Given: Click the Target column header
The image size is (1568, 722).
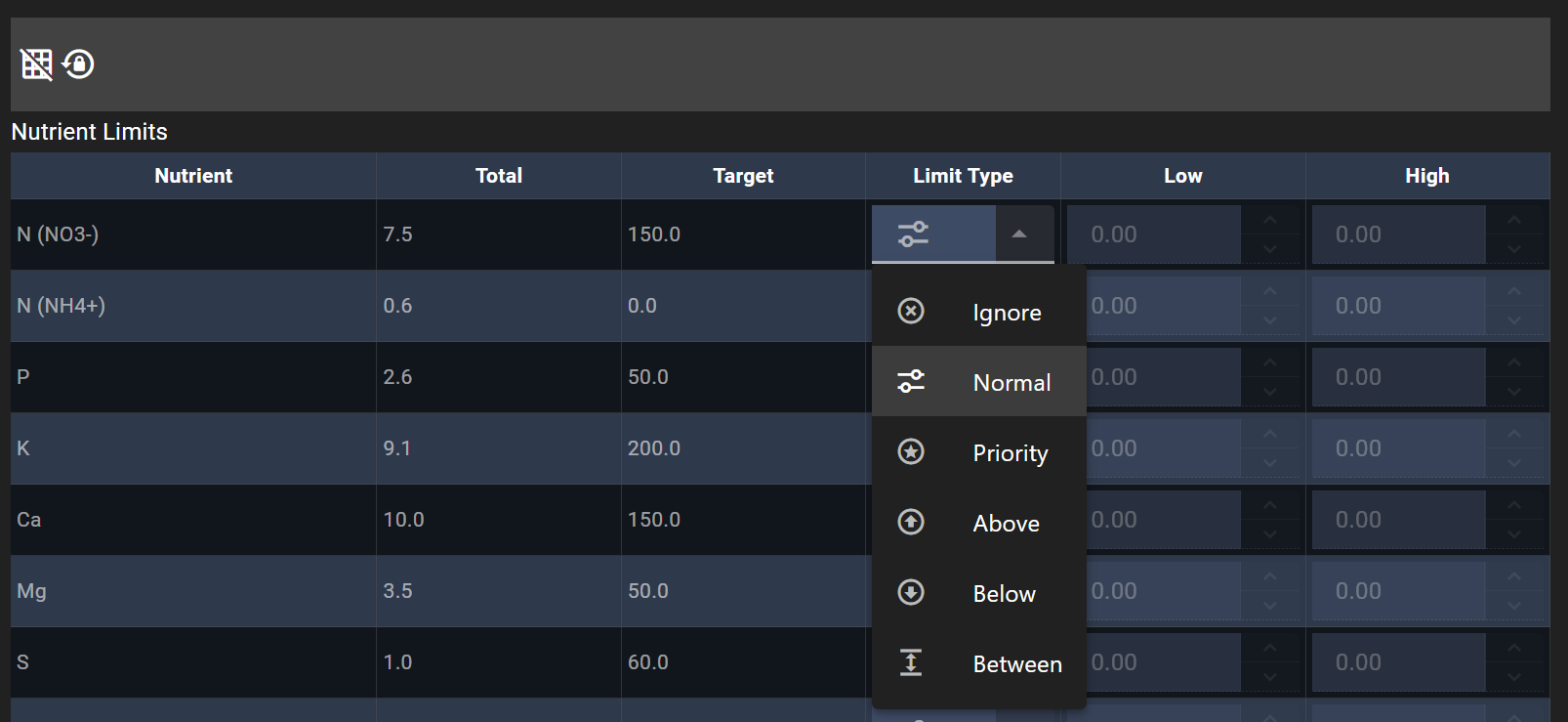Looking at the screenshot, I should [x=743, y=176].
